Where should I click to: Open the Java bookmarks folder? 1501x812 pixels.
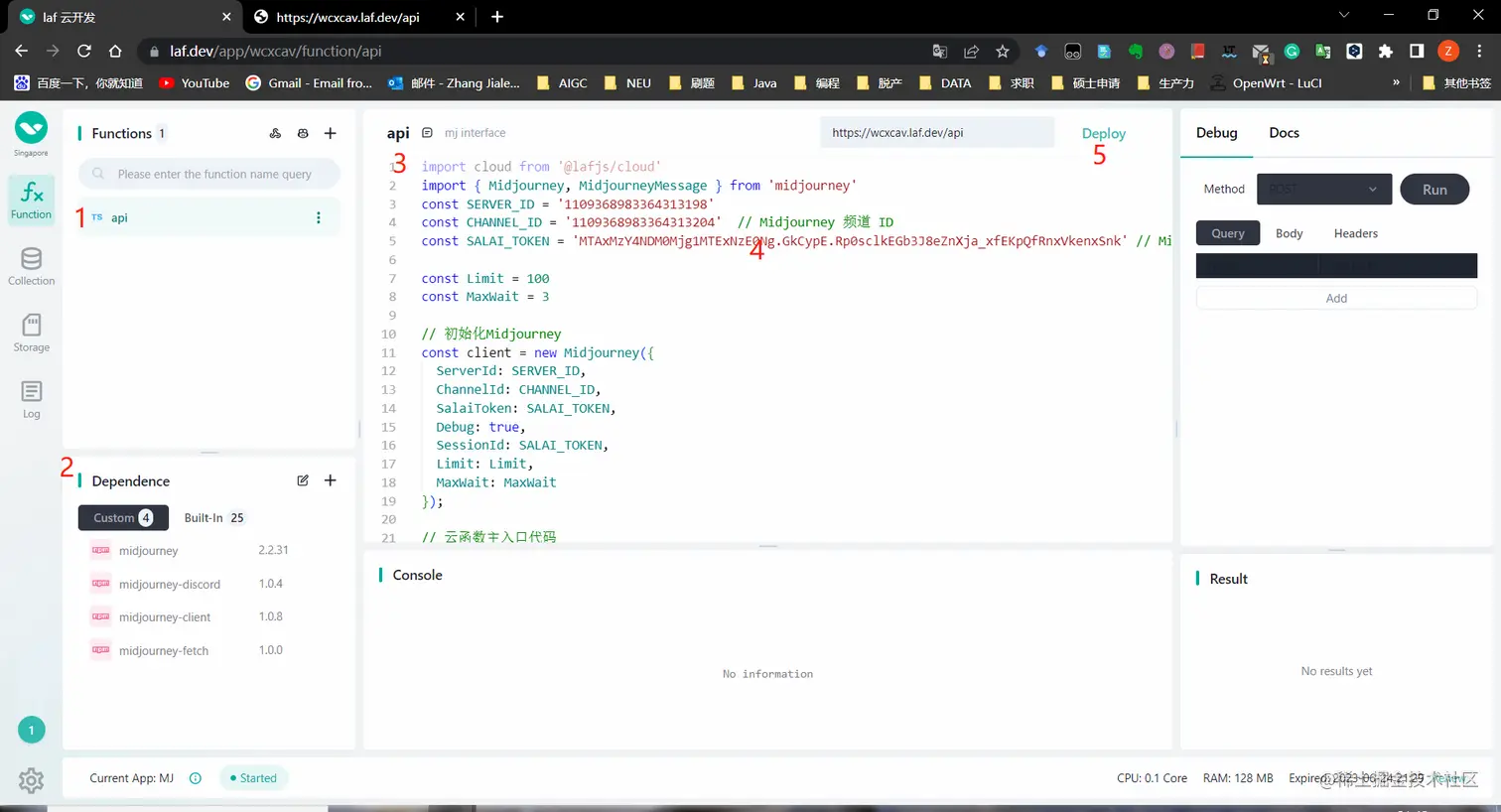(753, 82)
